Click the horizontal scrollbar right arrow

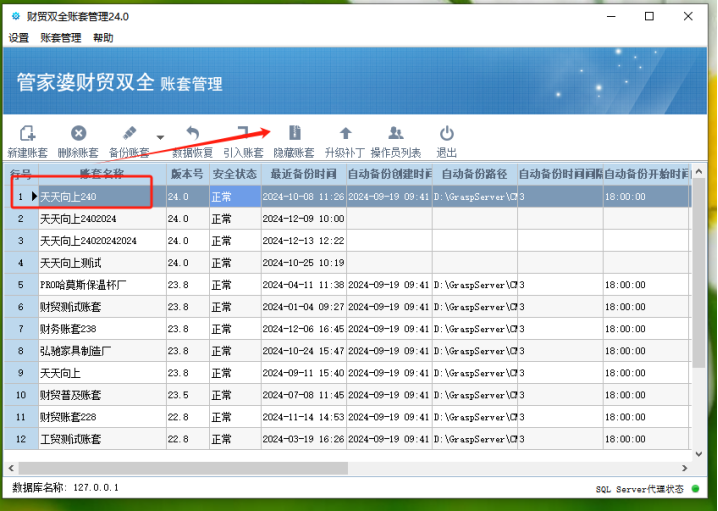(685, 468)
